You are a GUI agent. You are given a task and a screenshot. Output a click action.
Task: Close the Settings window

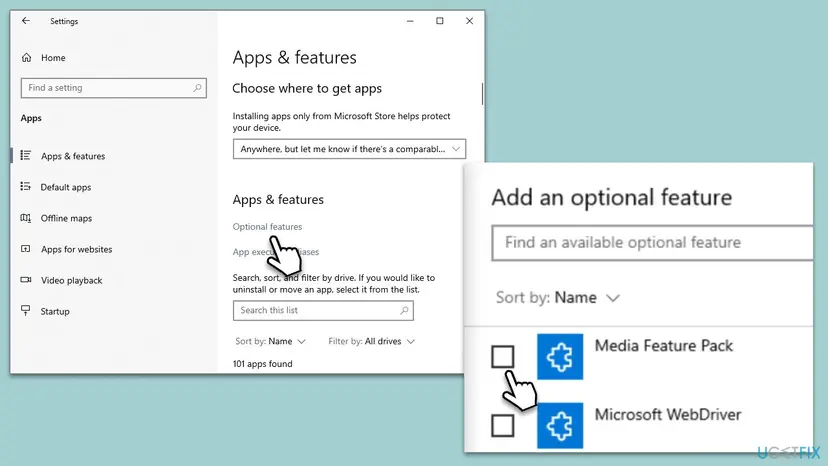tap(469, 21)
